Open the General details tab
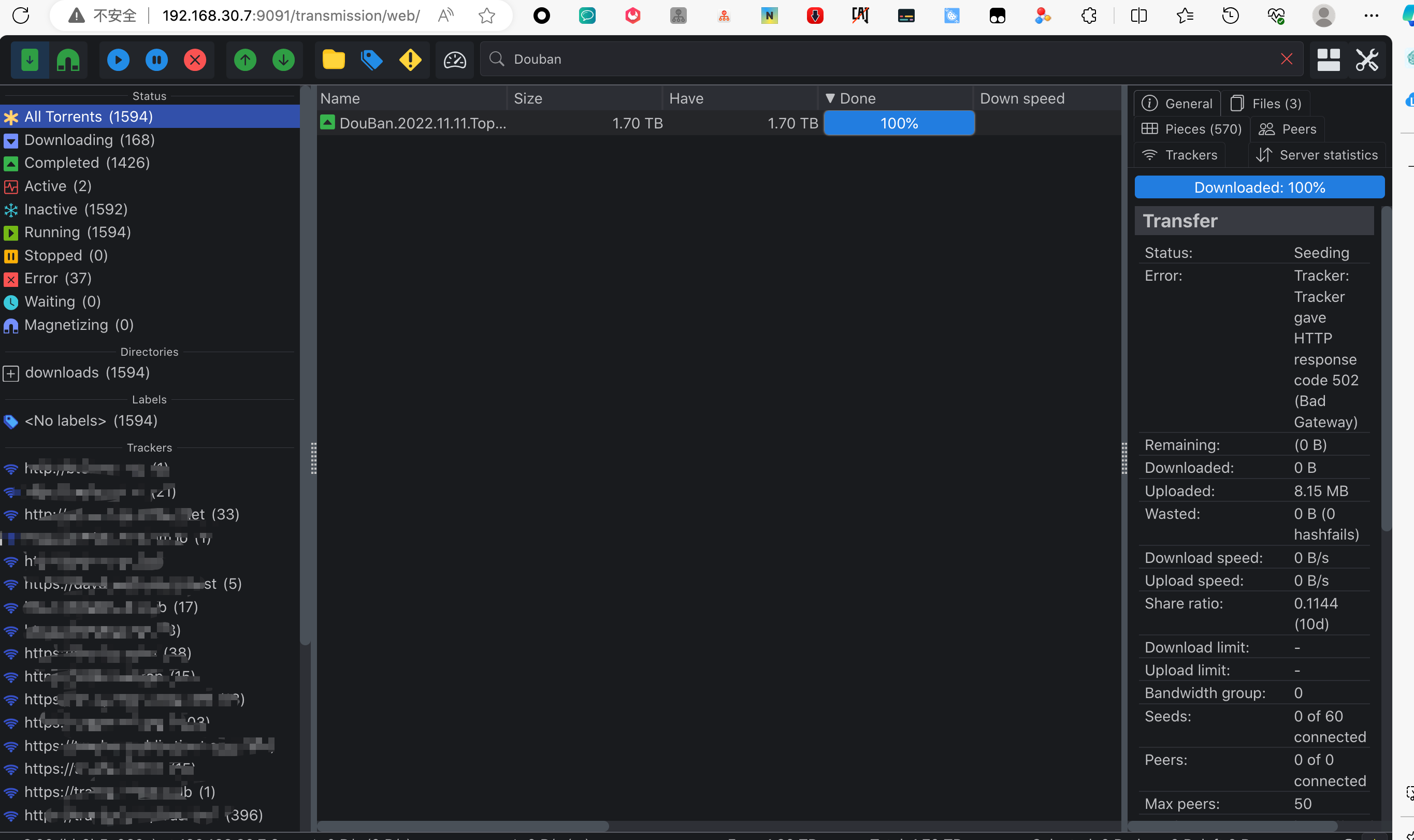Viewport: 1414px width, 840px height. (x=1177, y=104)
